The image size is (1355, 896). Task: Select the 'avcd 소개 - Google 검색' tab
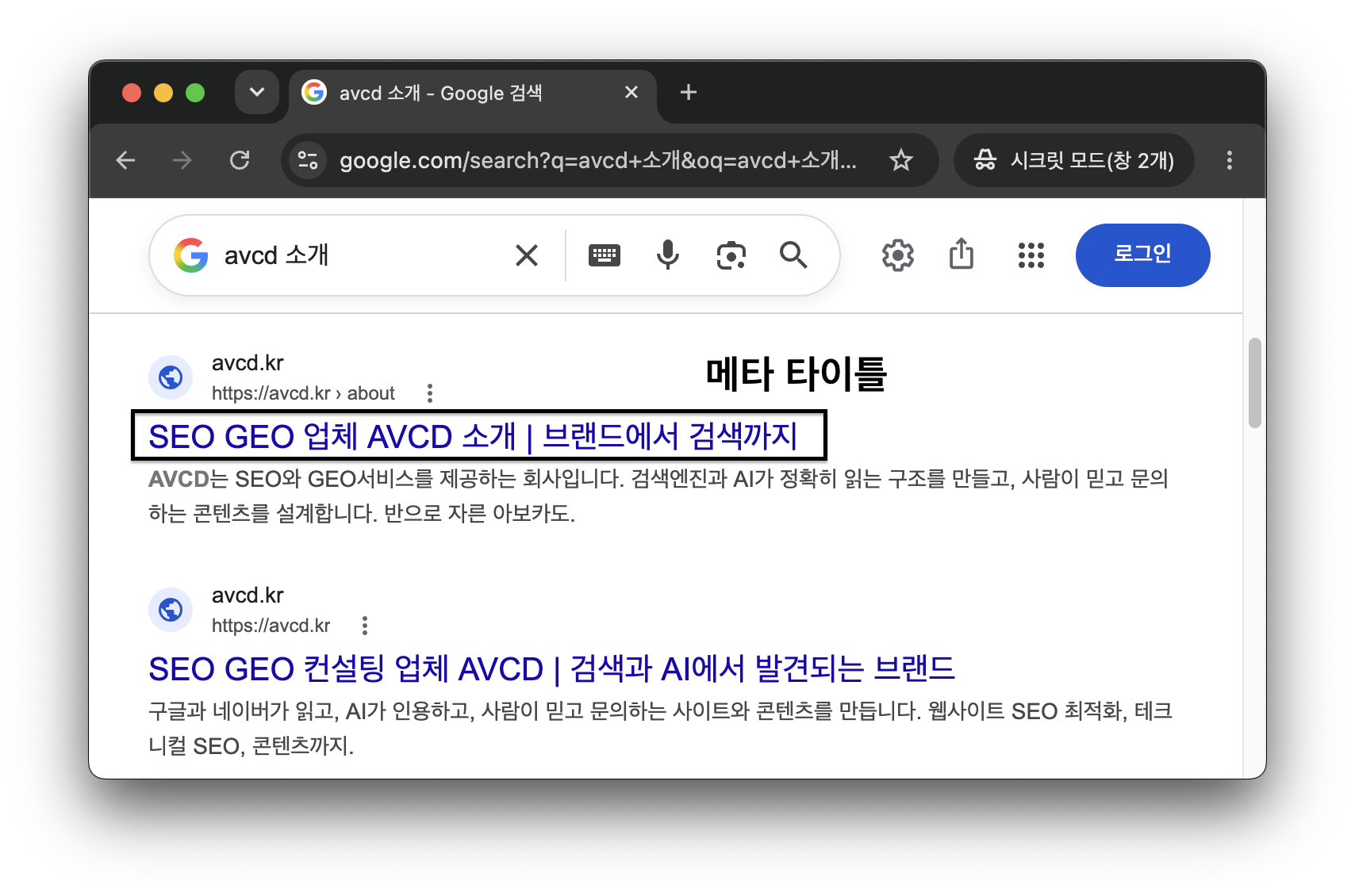tap(472, 94)
